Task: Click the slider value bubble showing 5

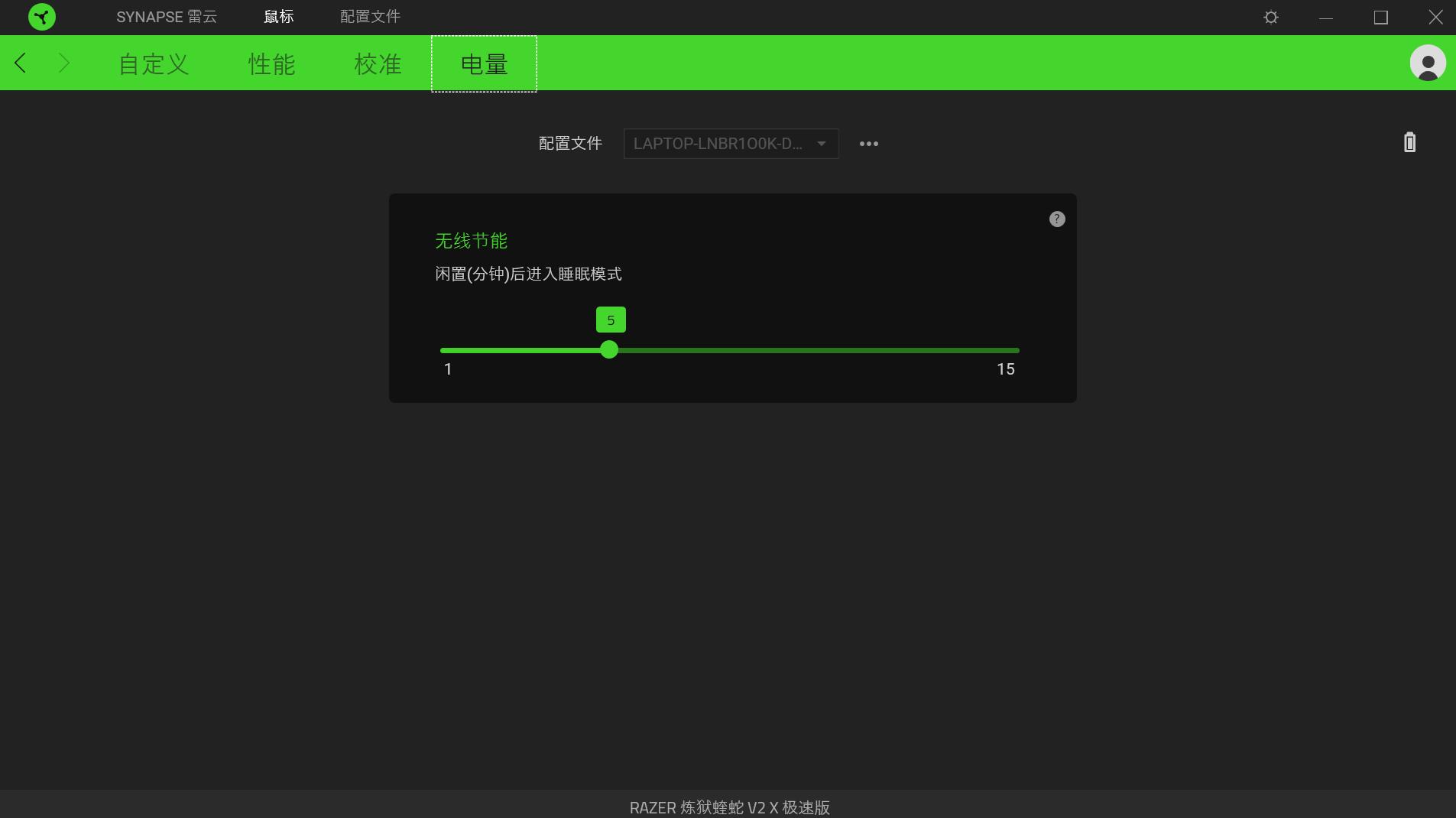Action: click(611, 320)
